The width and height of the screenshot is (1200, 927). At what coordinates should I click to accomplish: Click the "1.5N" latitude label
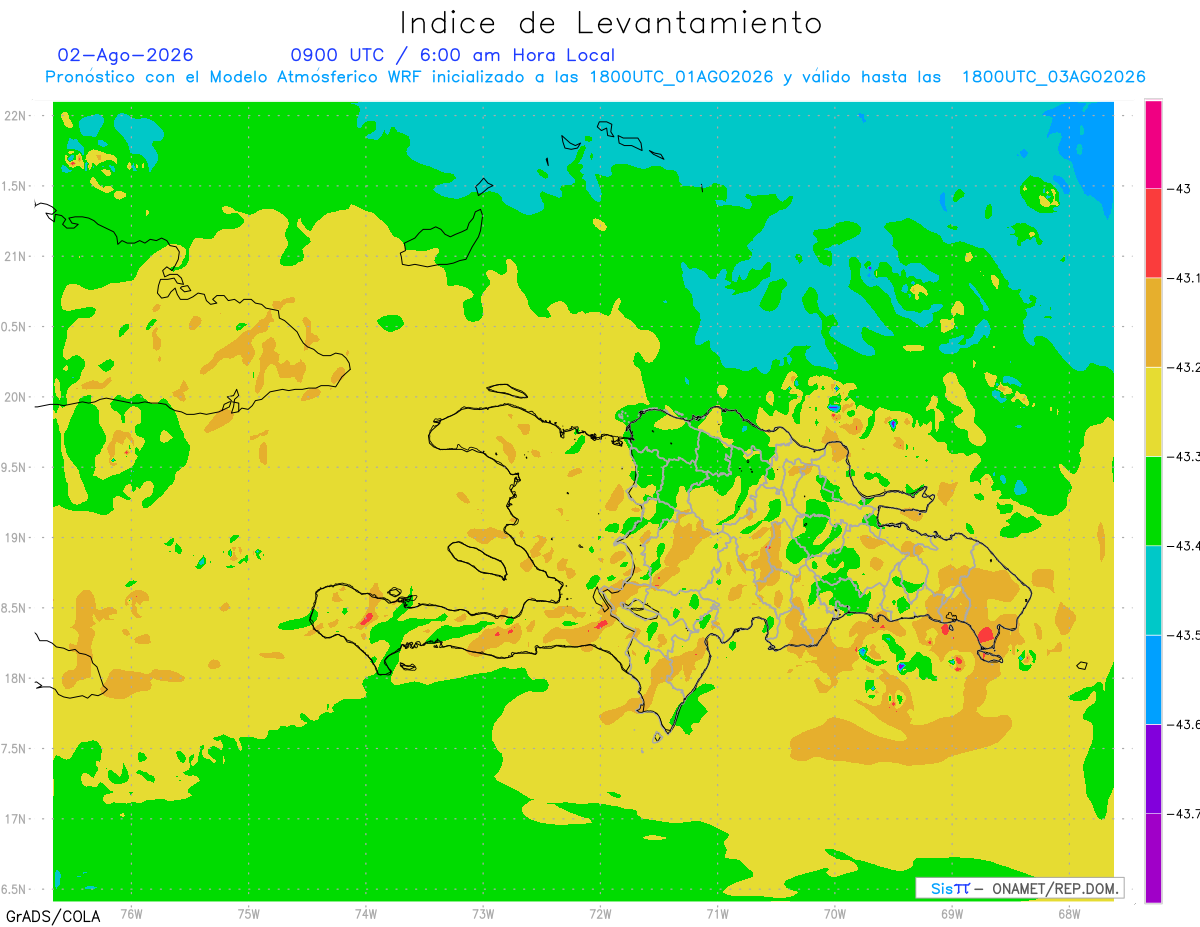click(14, 186)
